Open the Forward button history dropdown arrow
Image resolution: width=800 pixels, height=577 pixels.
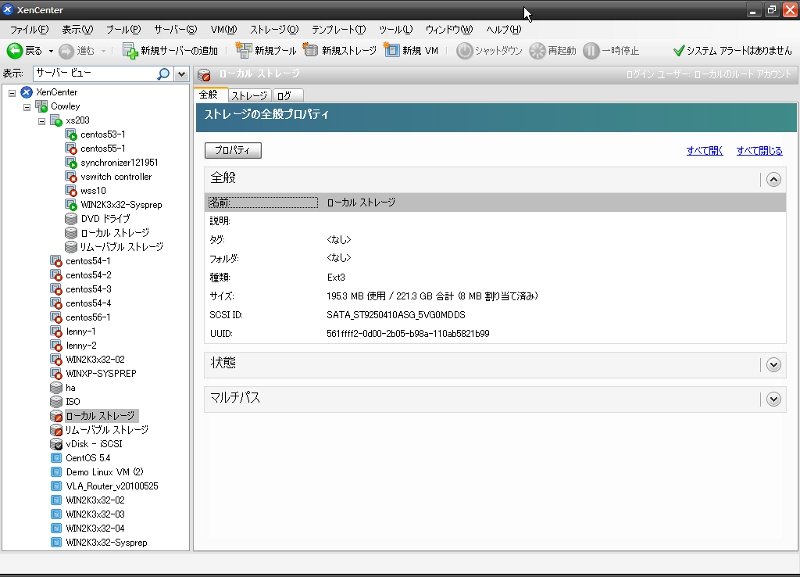(x=103, y=51)
